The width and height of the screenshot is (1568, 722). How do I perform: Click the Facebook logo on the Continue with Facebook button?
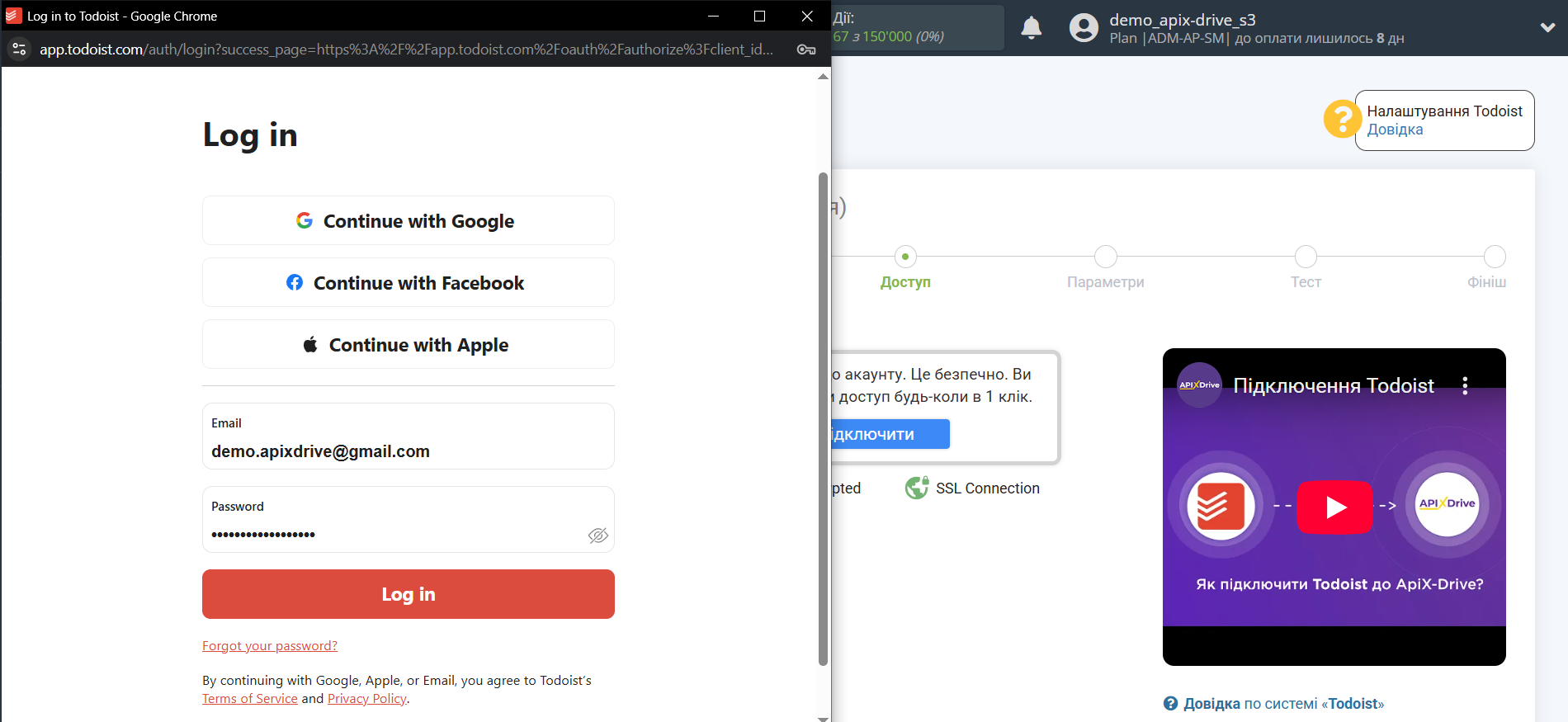coord(295,282)
